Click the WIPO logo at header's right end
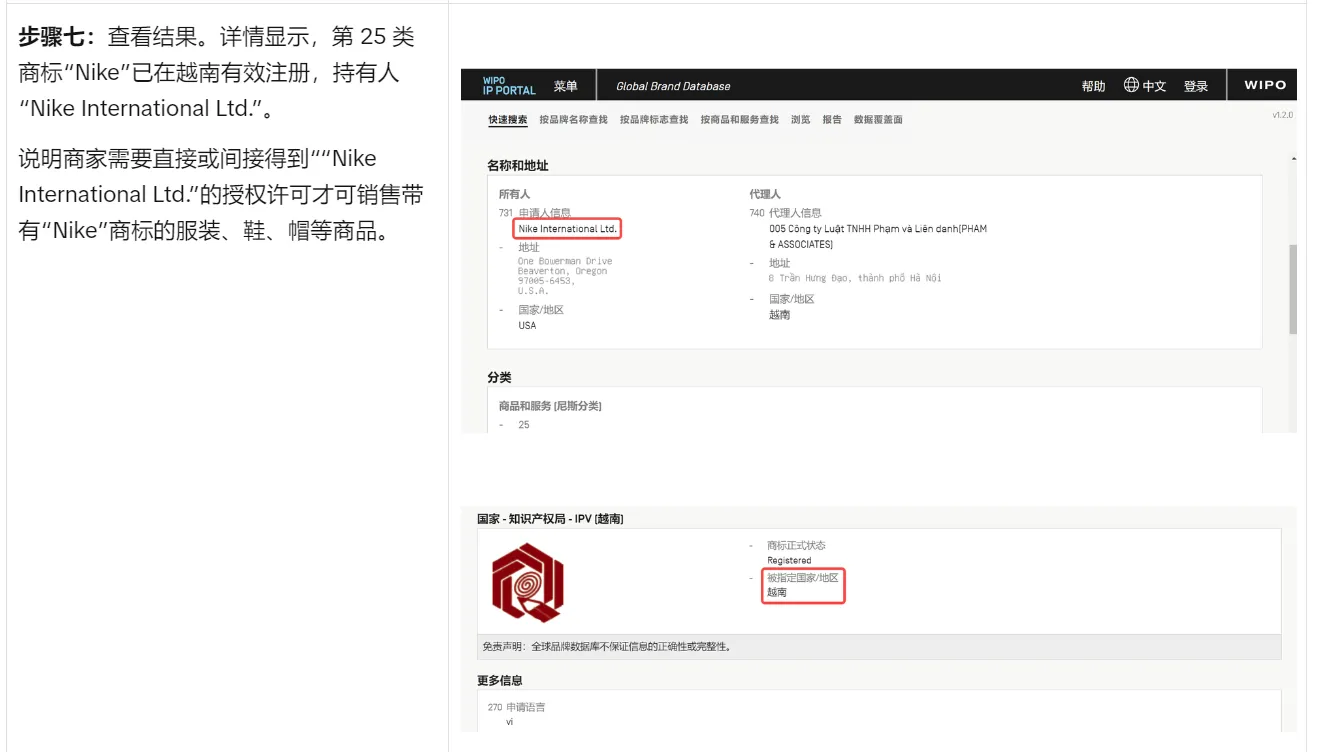Screen dimensions: 1328x752 1265,85
